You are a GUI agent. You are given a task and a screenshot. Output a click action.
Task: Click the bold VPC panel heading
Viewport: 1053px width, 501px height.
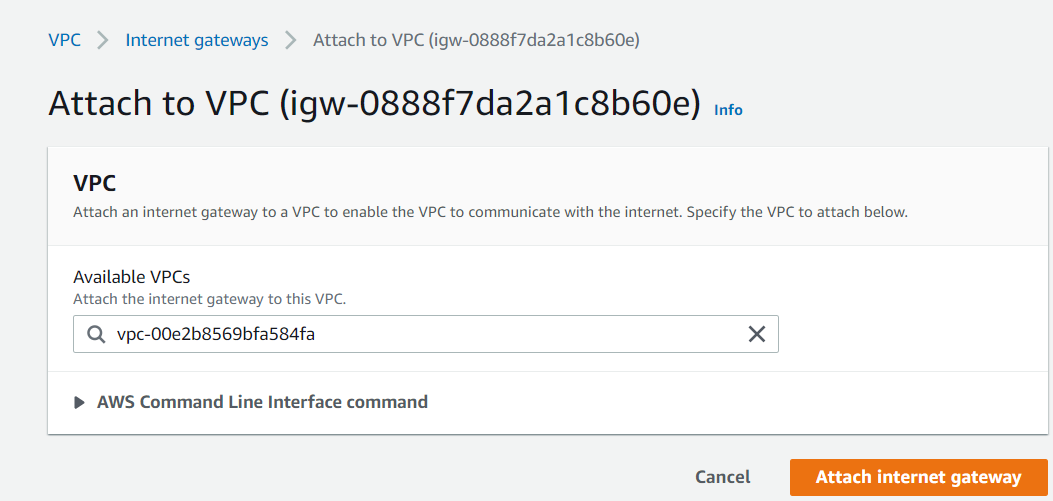click(x=95, y=184)
